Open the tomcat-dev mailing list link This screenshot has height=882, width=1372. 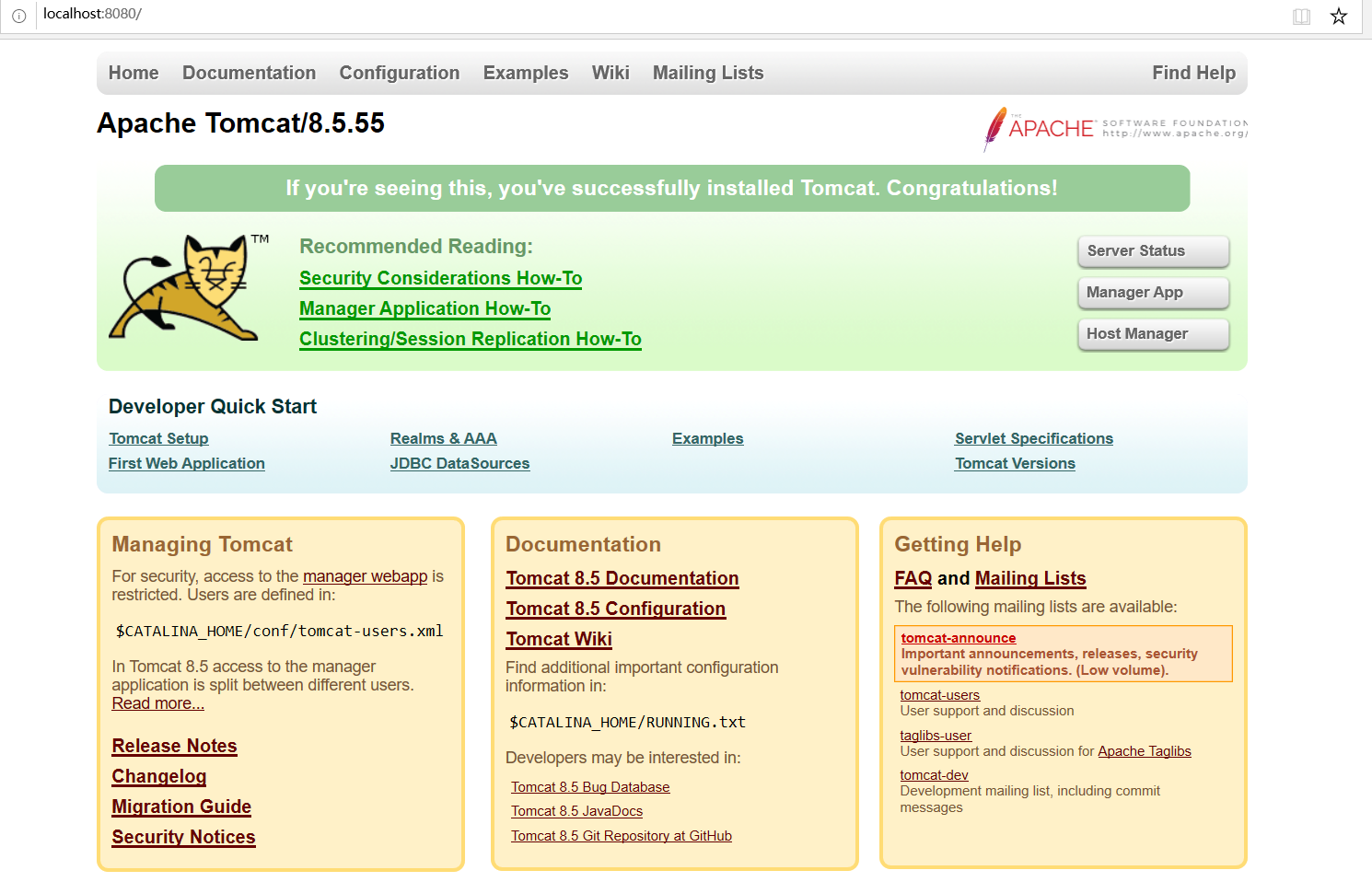[x=934, y=775]
